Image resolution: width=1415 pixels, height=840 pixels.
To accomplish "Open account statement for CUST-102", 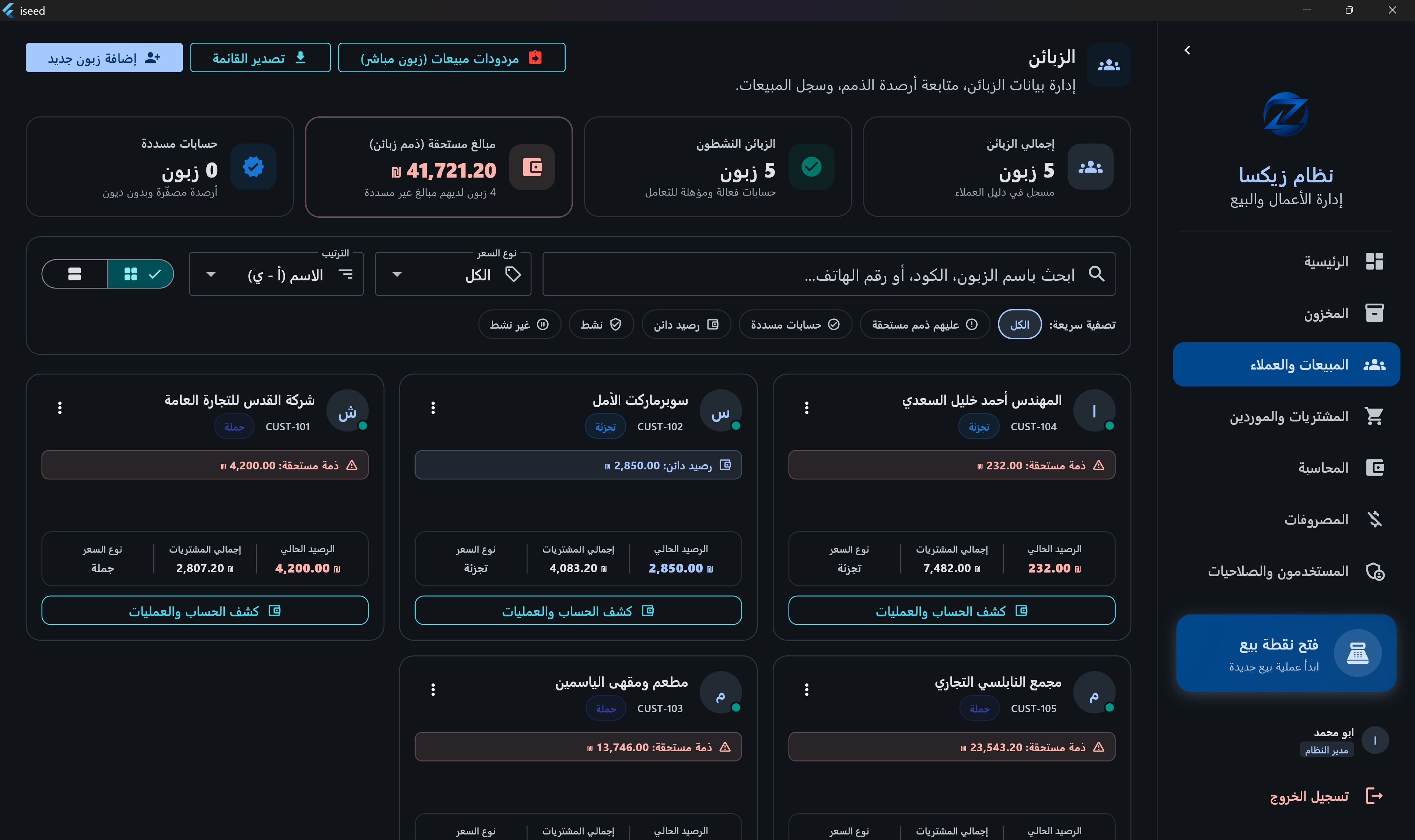I will [x=578, y=611].
